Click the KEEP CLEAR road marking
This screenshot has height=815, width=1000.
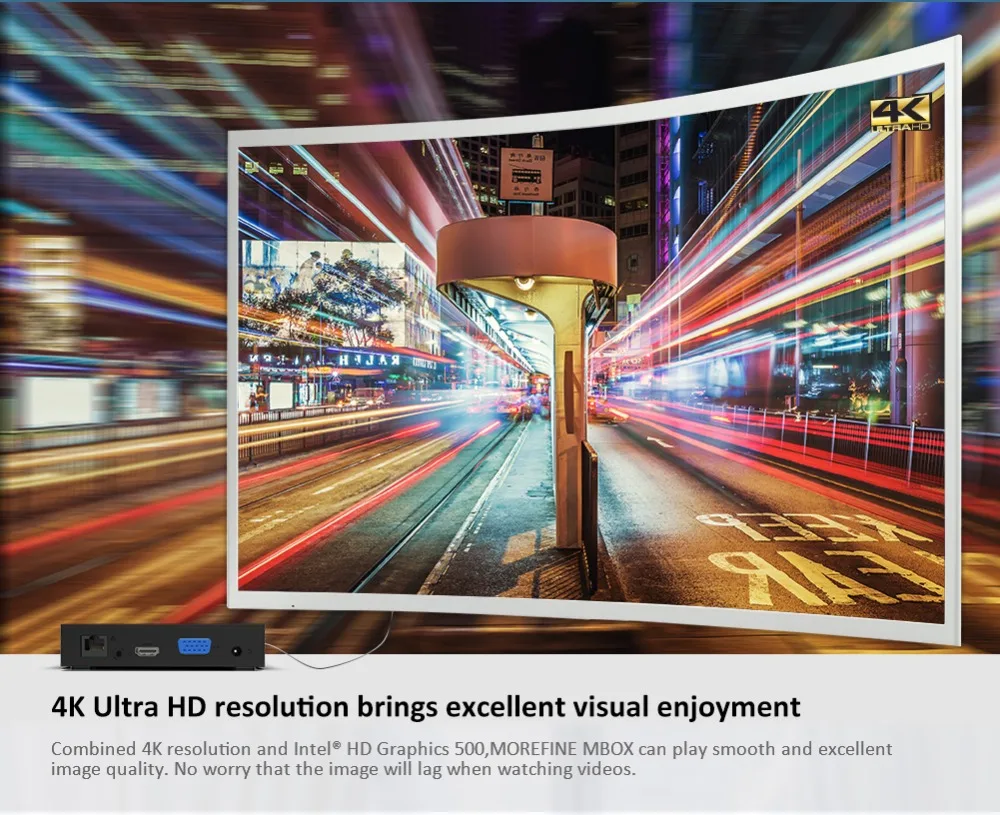click(x=820, y=553)
